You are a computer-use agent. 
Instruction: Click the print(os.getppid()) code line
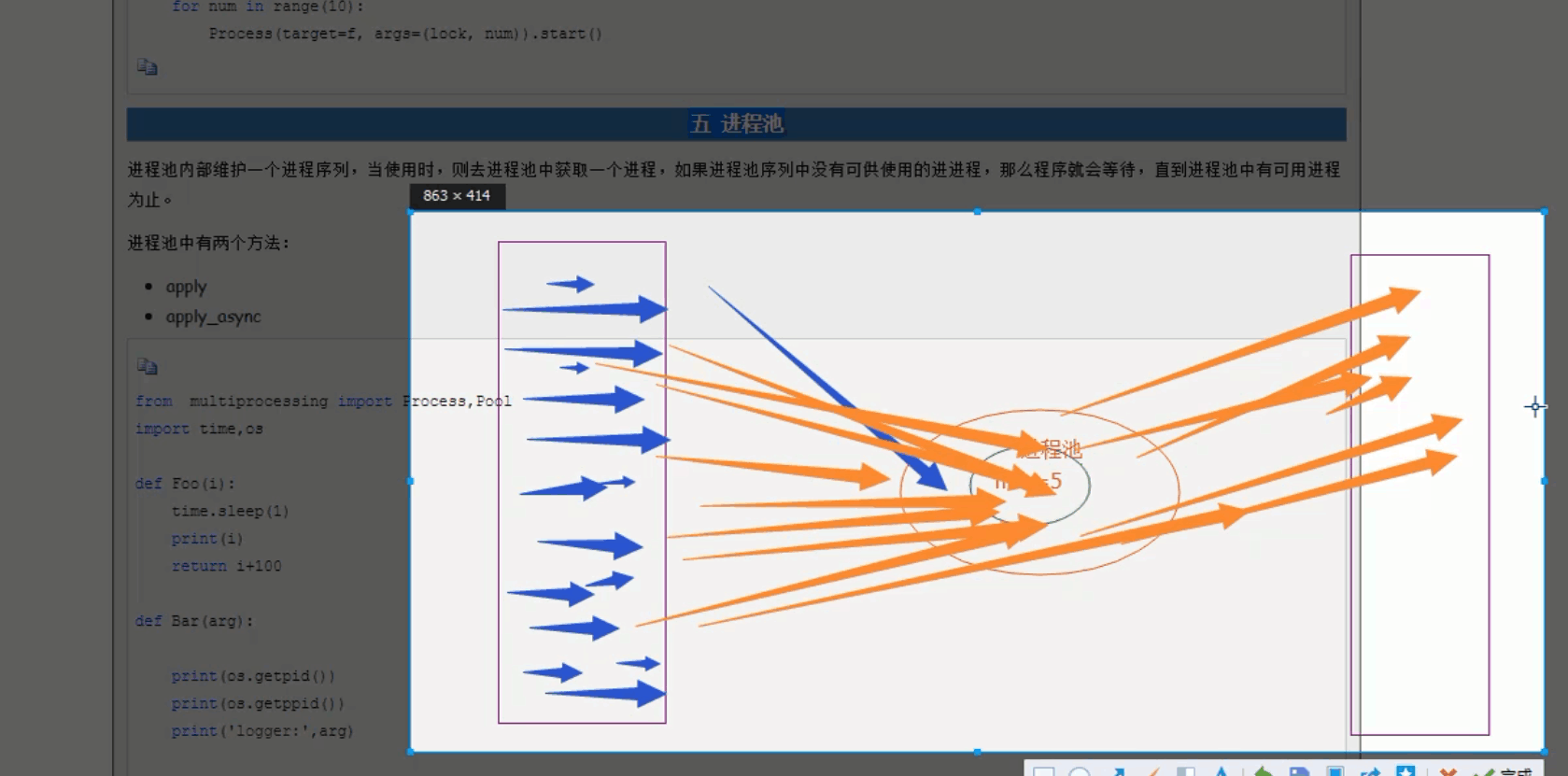[x=258, y=703]
